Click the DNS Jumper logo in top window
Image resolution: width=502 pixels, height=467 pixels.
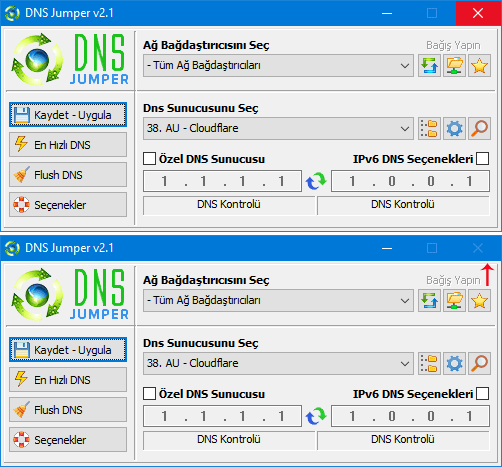coord(70,59)
